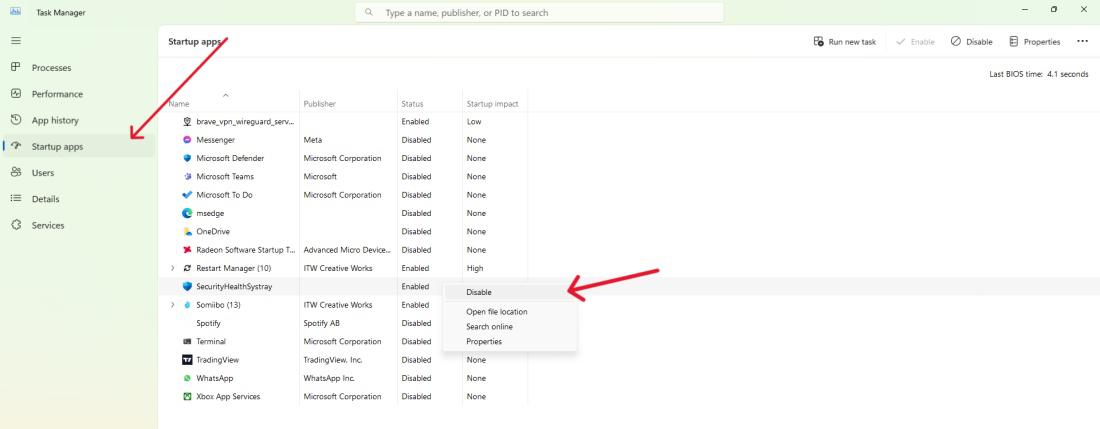This screenshot has width=1100, height=429.
Task: Click the Messenger app icon
Action: [x=187, y=139]
